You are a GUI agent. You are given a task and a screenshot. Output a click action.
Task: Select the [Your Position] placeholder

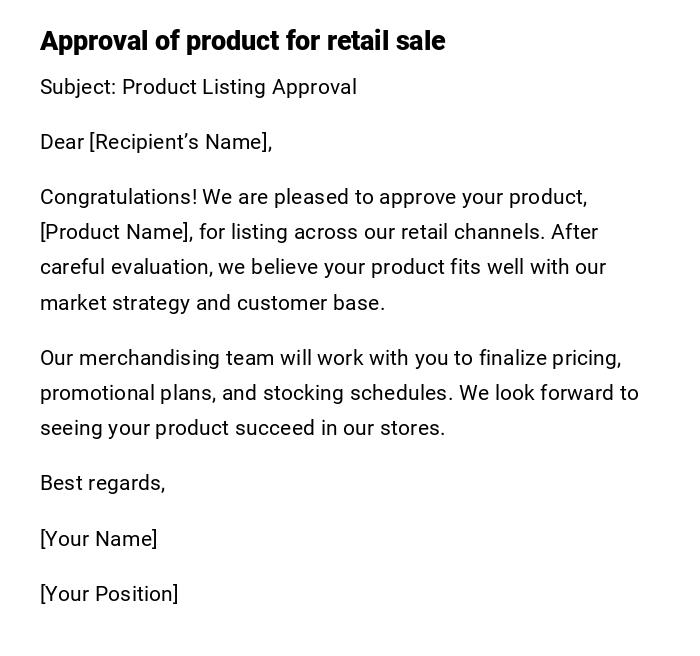pyautogui.click(x=109, y=594)
